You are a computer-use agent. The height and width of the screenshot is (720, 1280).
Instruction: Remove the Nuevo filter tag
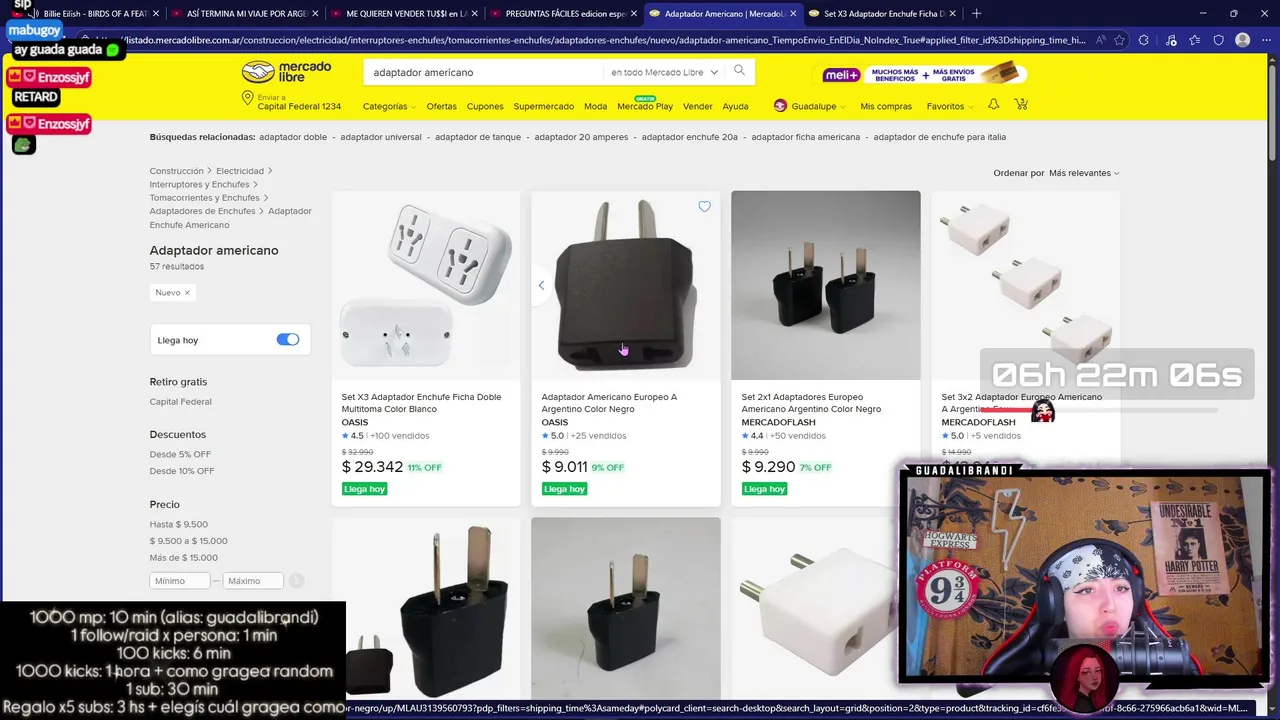click(x=187, y=293)
